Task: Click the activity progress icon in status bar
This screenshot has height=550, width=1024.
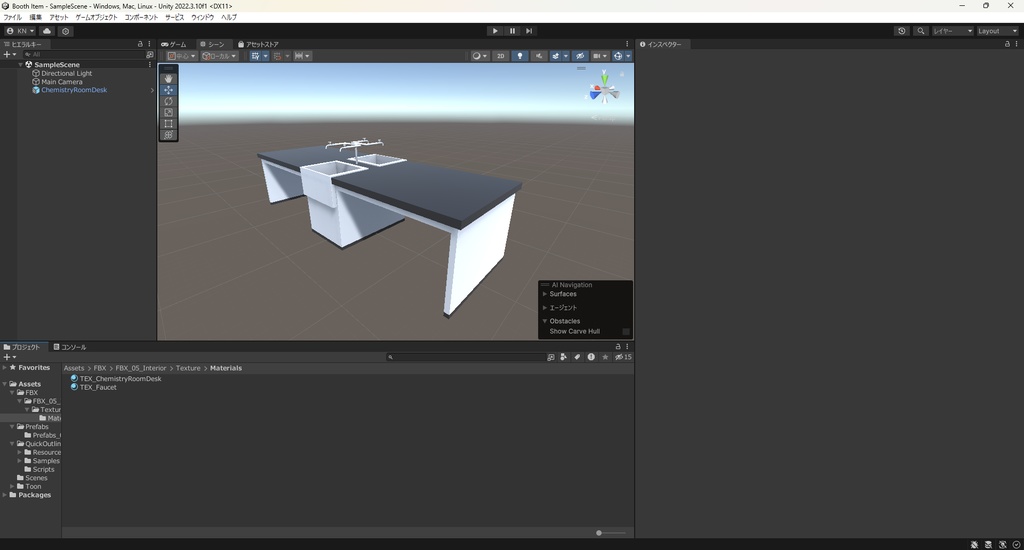Action: click(1016, 545)
